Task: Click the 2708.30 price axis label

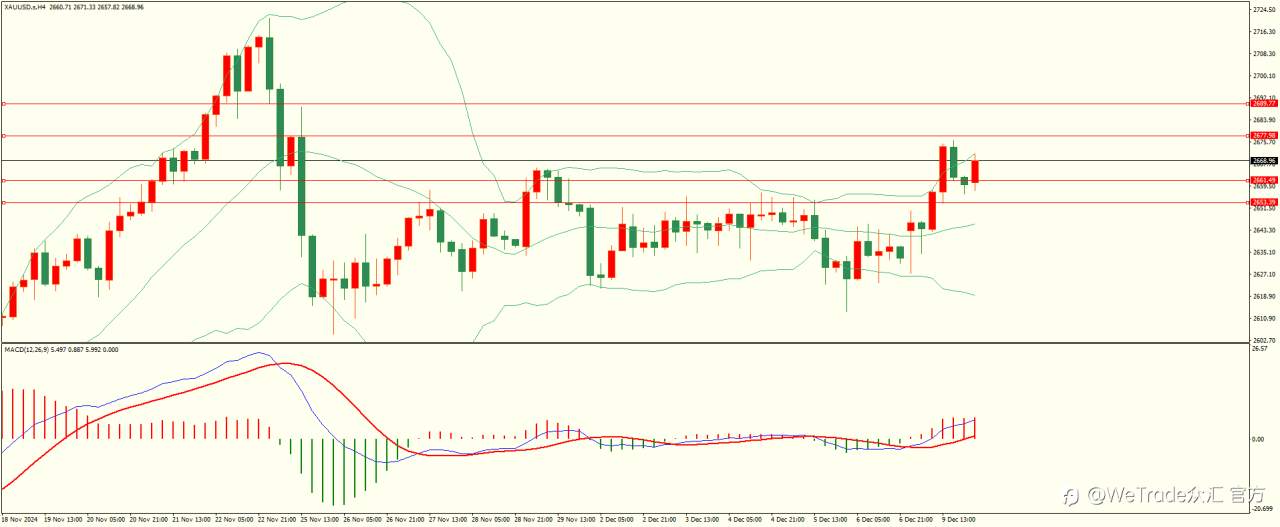Action: 1264,53
